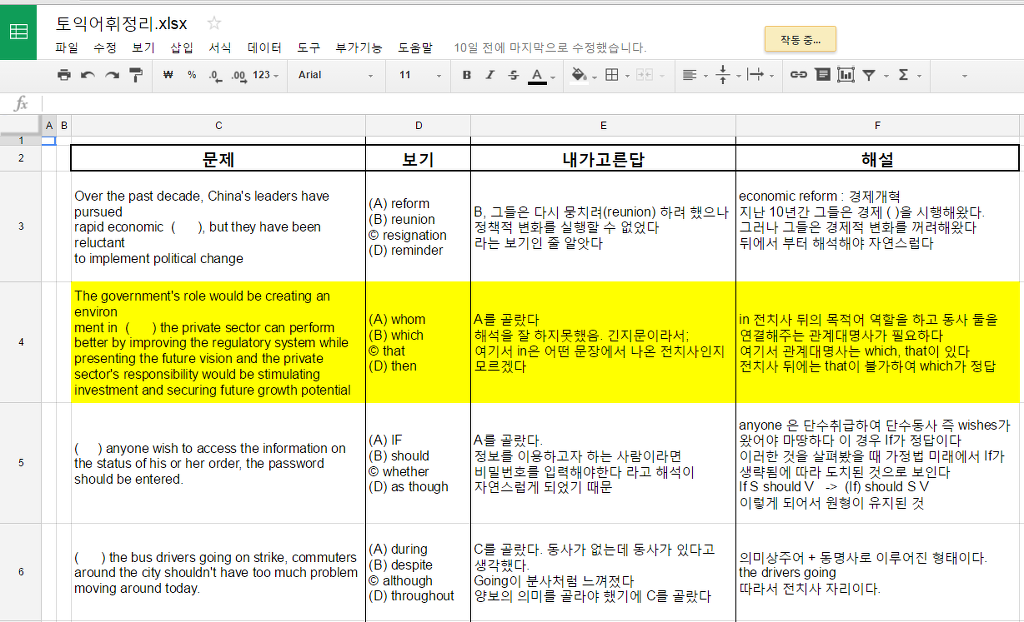1024x622 pixels.
Task: Open the 수정 menu
Action: tap(104, 48)
